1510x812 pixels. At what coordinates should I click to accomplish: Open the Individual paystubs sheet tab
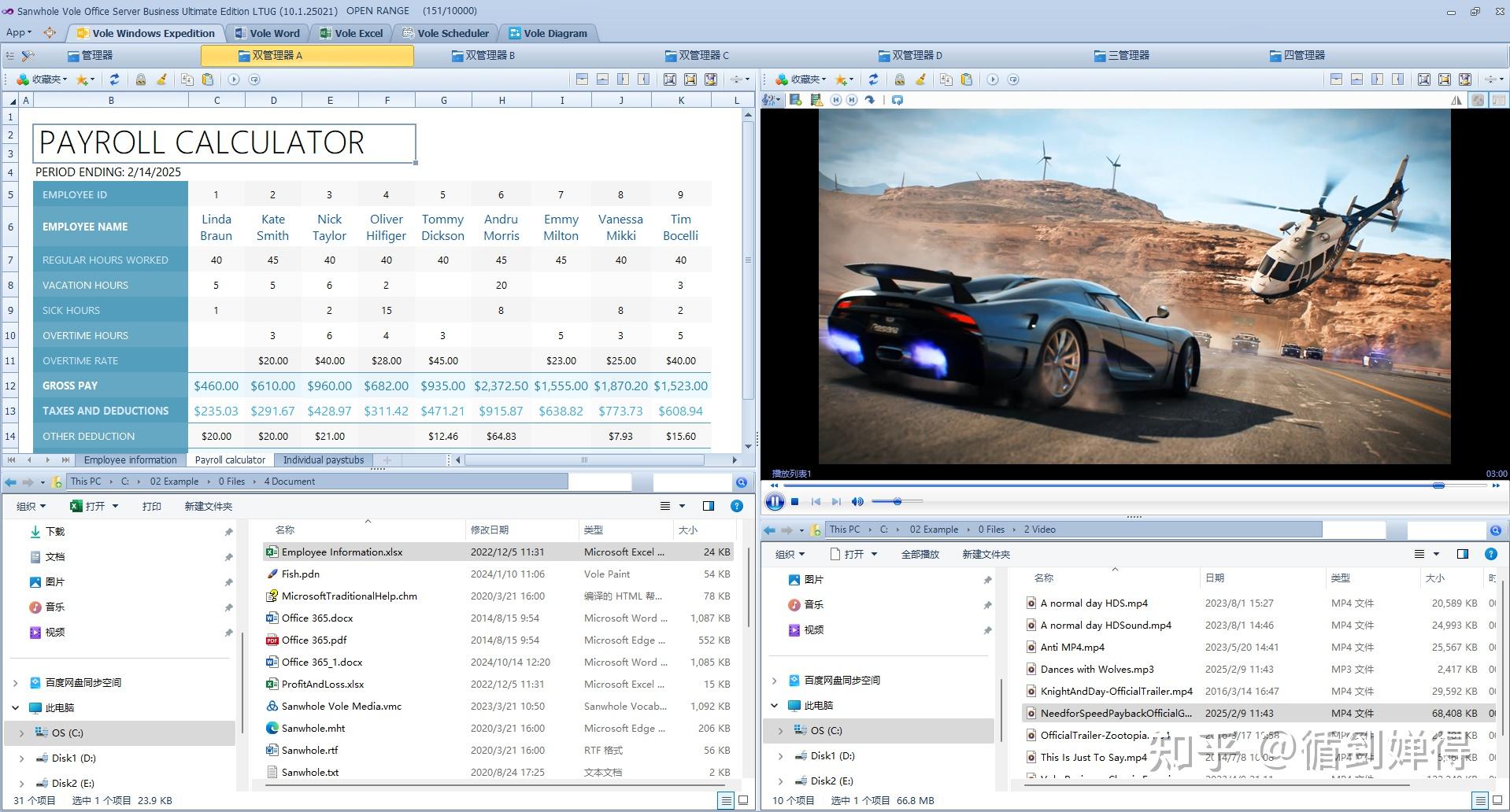coord(324,460)
